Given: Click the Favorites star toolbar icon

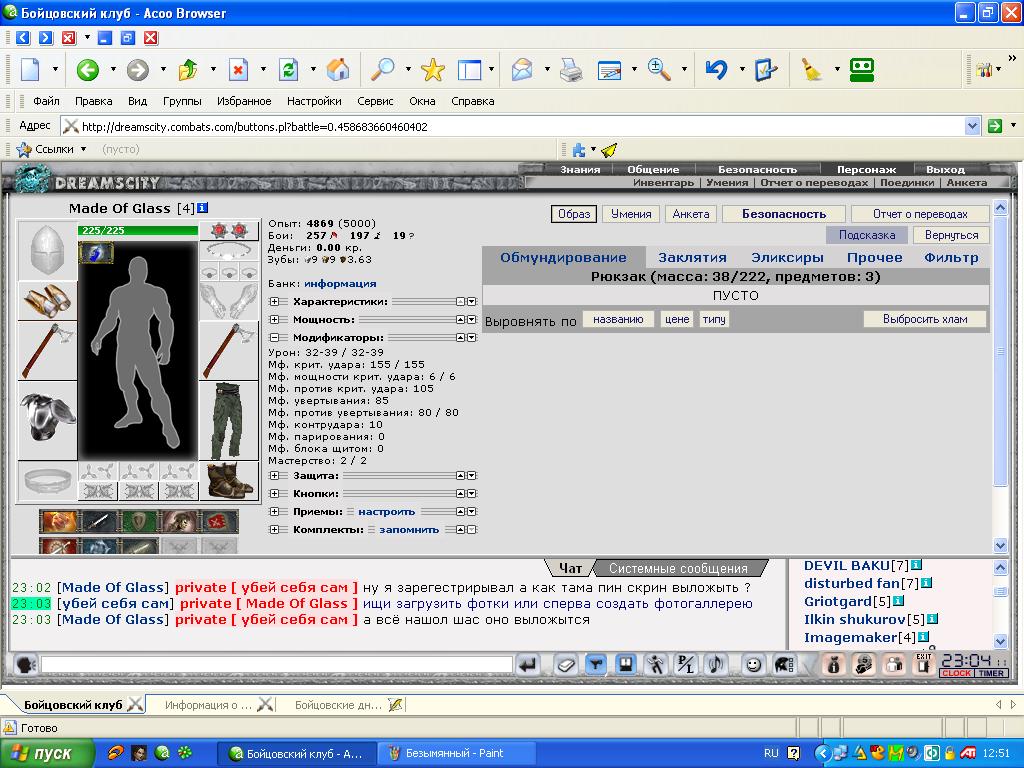Looking at the screenshot, I should pos(432,69).
